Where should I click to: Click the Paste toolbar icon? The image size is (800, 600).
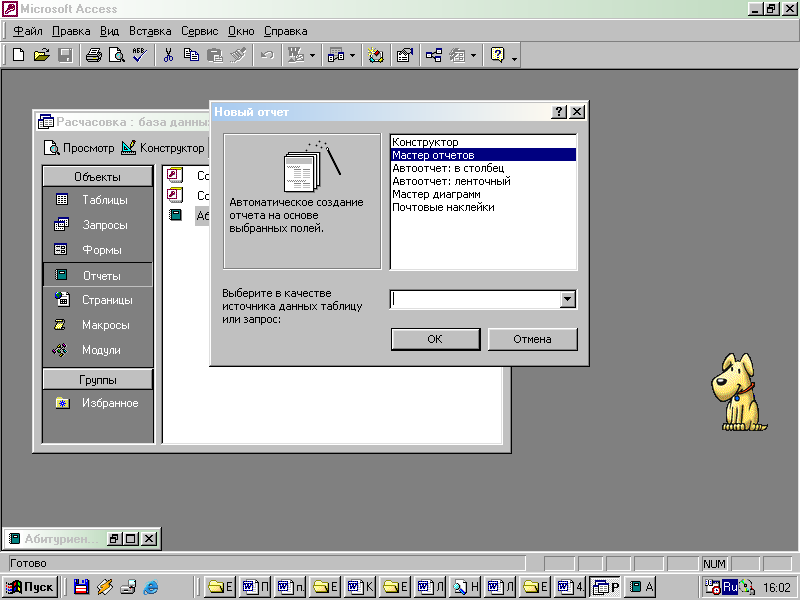tap(215, 55)
